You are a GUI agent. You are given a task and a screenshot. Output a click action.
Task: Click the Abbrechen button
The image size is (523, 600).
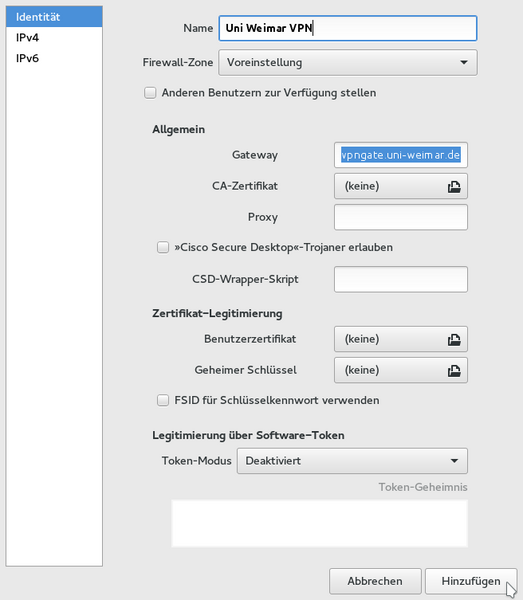[x=375, y=581]
